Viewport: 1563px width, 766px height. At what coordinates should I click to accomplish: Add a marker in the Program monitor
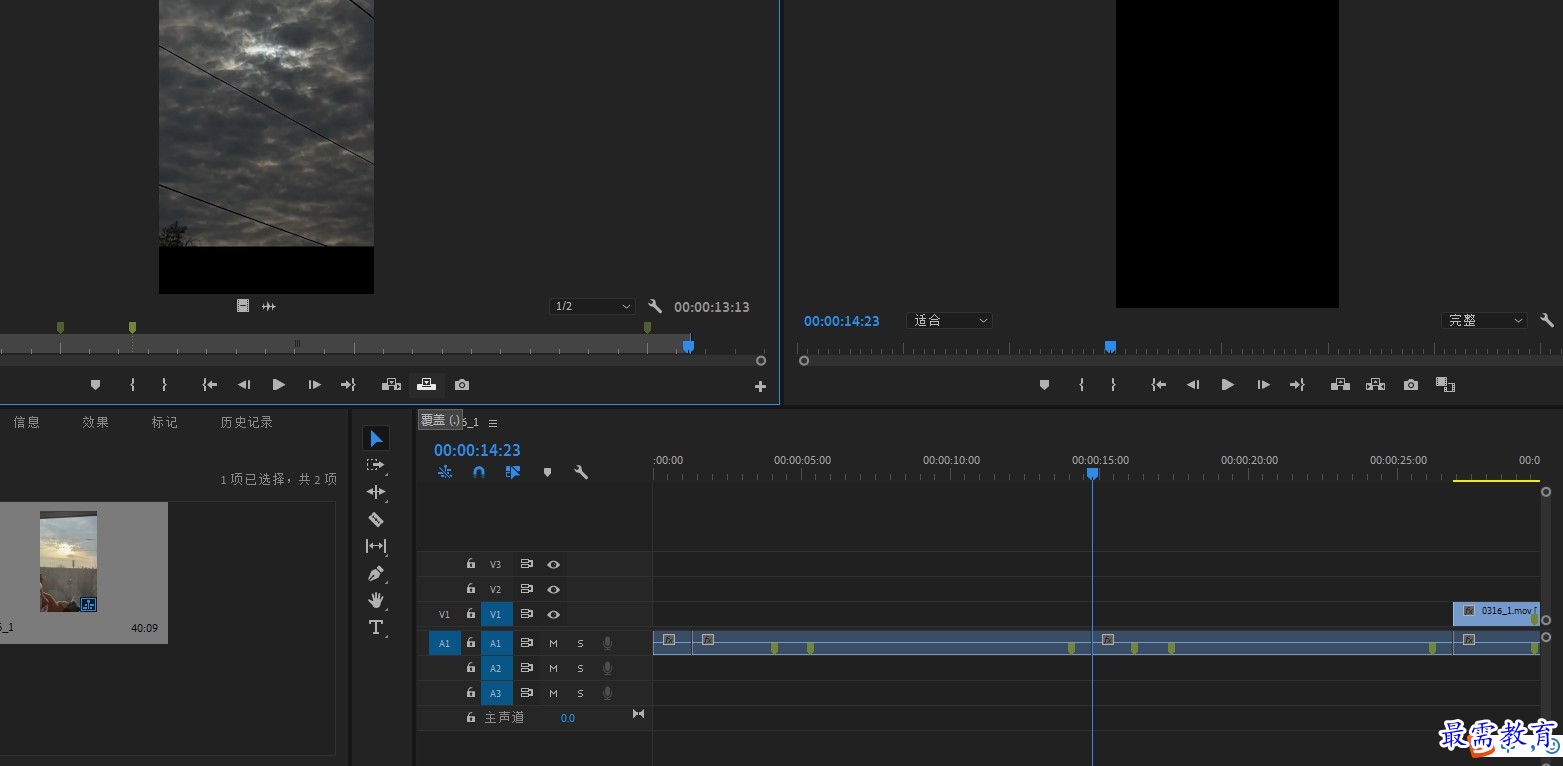[x=1044, y=385]
